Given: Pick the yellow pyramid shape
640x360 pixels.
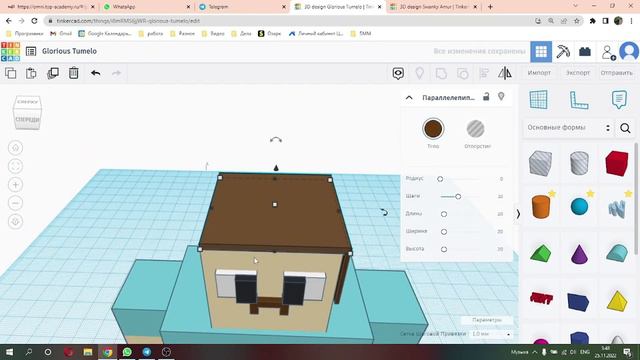Looking at the screenshot, I should 617,301.
